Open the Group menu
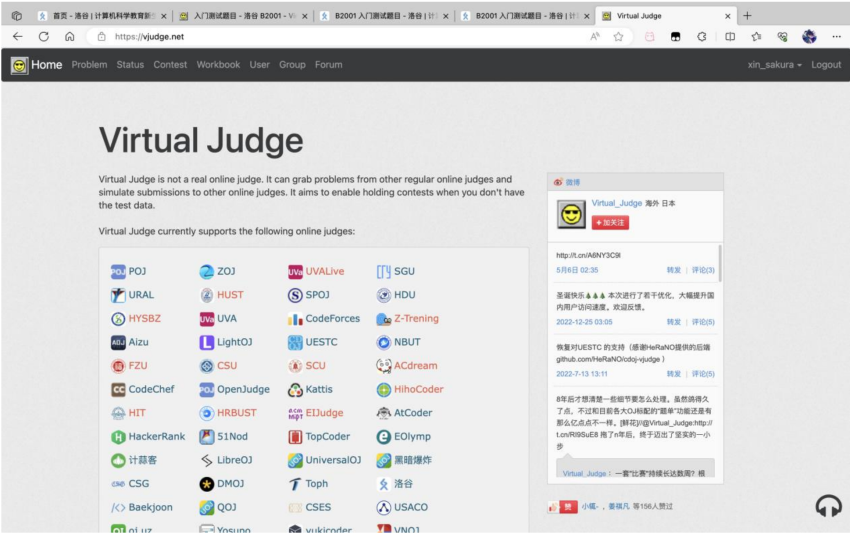This screenshot has width=850, height=534. (x=292, y=65)
